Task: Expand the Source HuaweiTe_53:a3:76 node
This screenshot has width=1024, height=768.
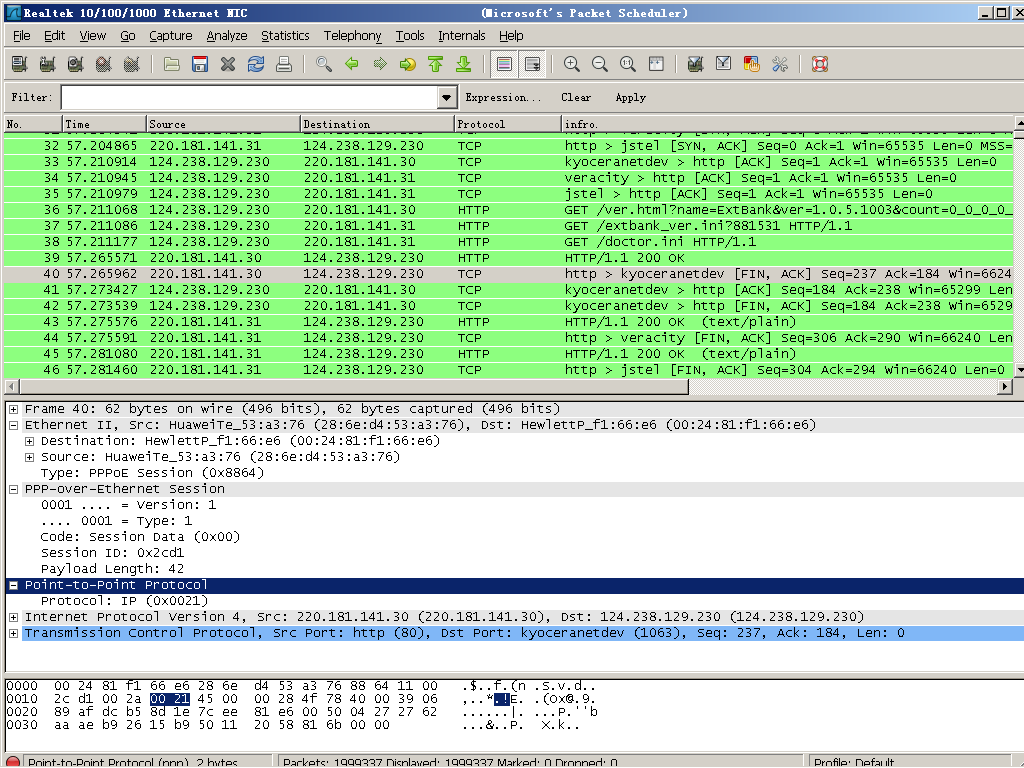Action: tap(29, 457)
